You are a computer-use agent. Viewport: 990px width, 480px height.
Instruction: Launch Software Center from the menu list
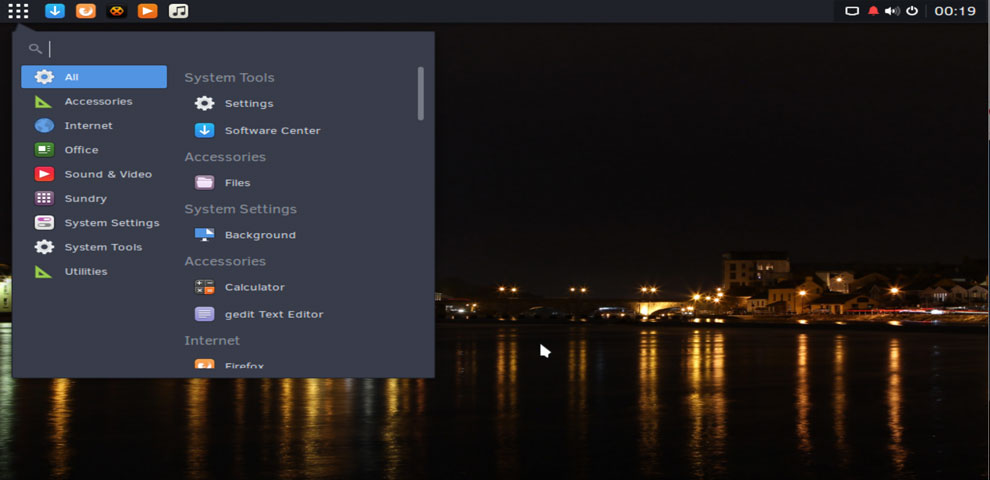tap(297, 131)
